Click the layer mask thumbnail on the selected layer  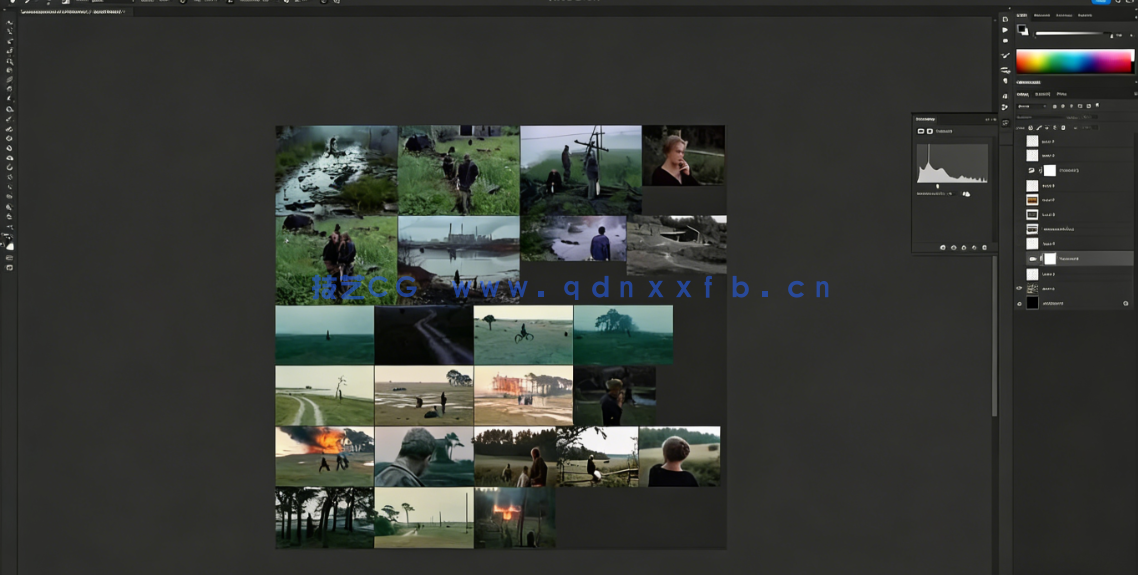pos(1050,258)
